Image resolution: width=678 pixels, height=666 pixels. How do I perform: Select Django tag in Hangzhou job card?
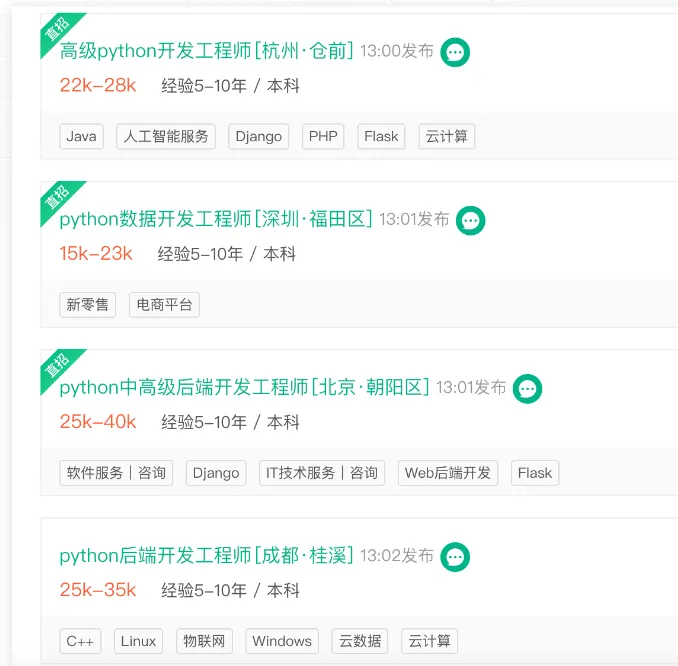point(259,137)
